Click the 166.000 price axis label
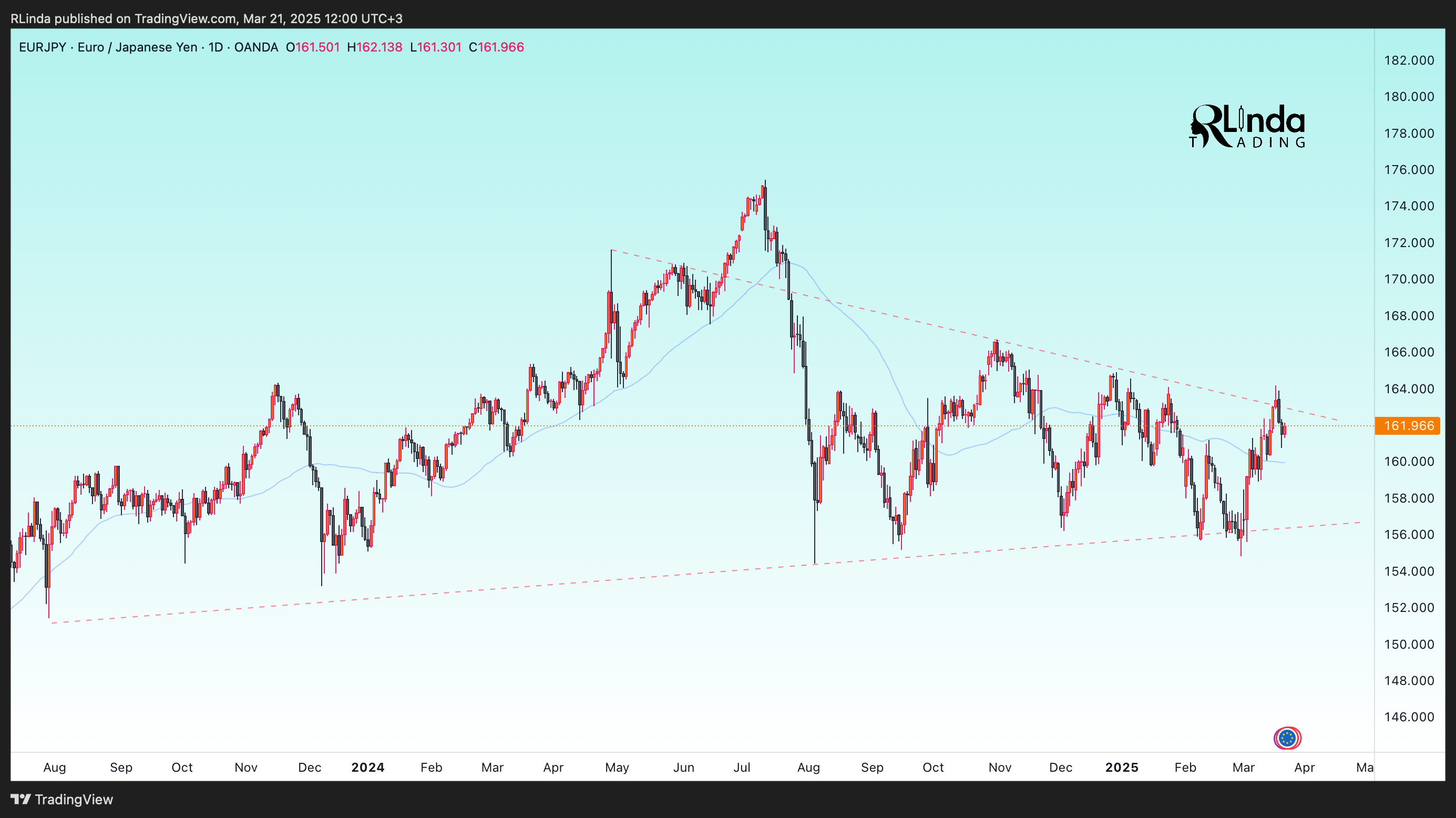 (1409, 352)
